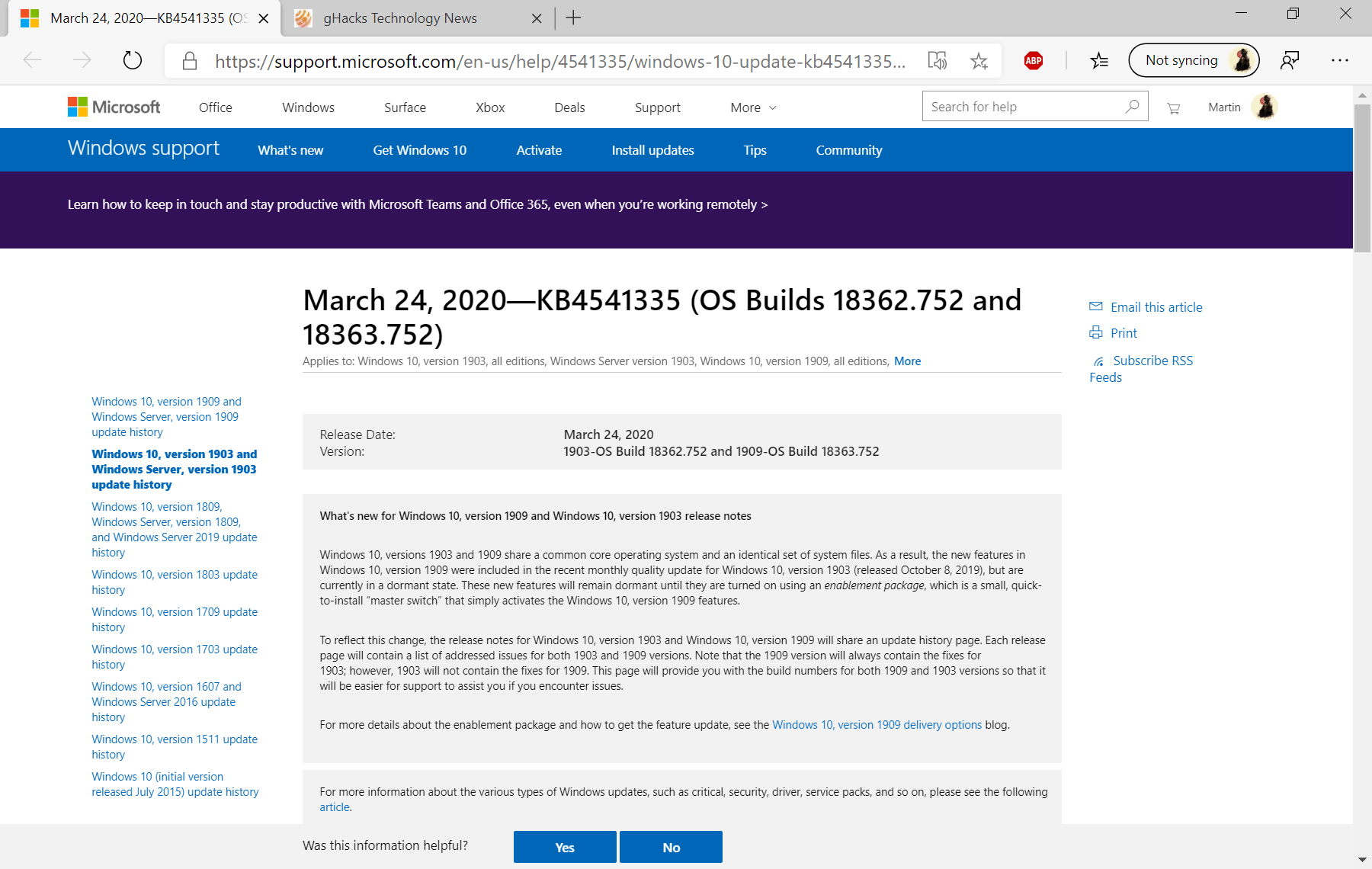
Task: Select Activate in blue bar
Action: coord(539,150)
